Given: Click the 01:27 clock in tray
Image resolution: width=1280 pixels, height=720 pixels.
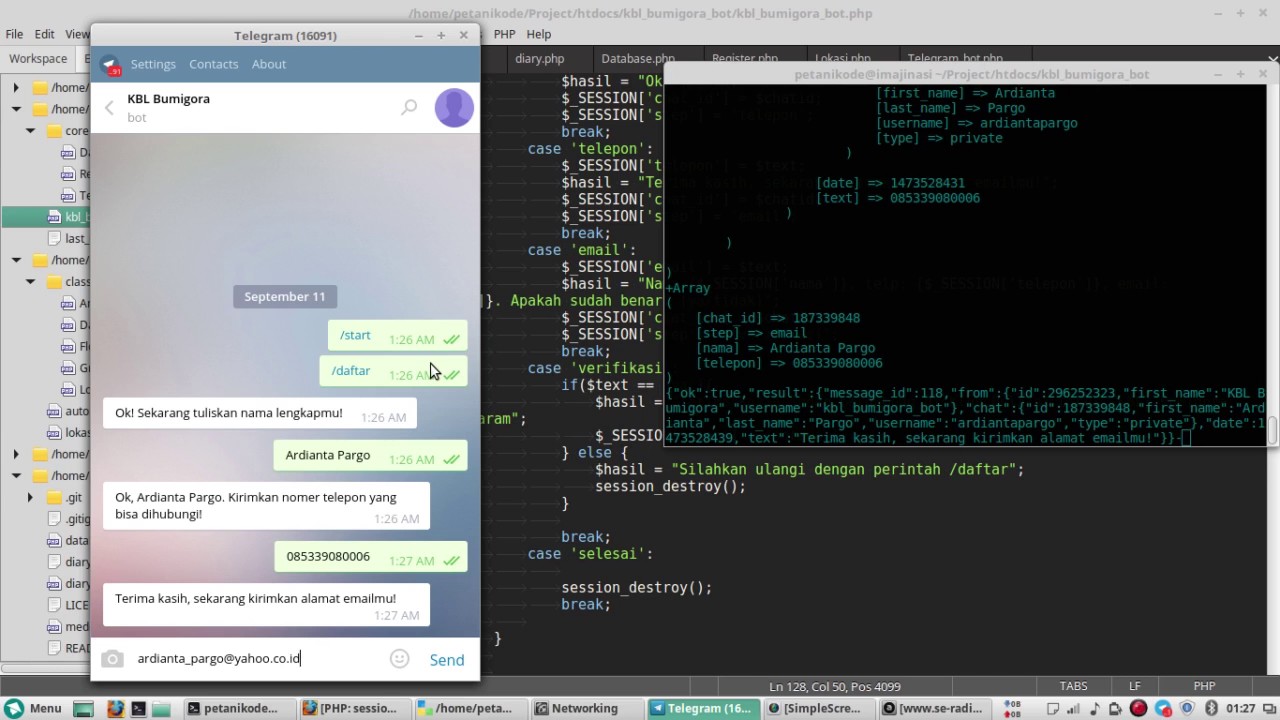Looking at the screenshot, I should pyautogui.click(x=1241, y=708).
